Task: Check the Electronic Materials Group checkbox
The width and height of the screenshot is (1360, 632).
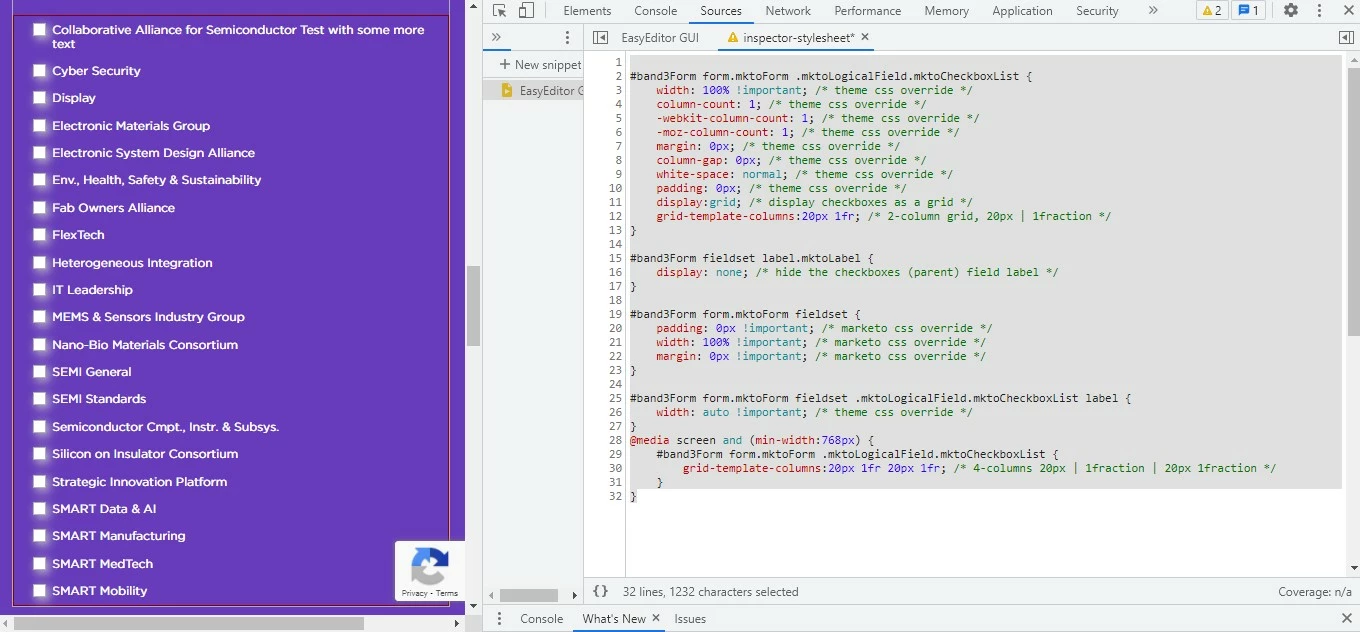Action: (40, 126)
